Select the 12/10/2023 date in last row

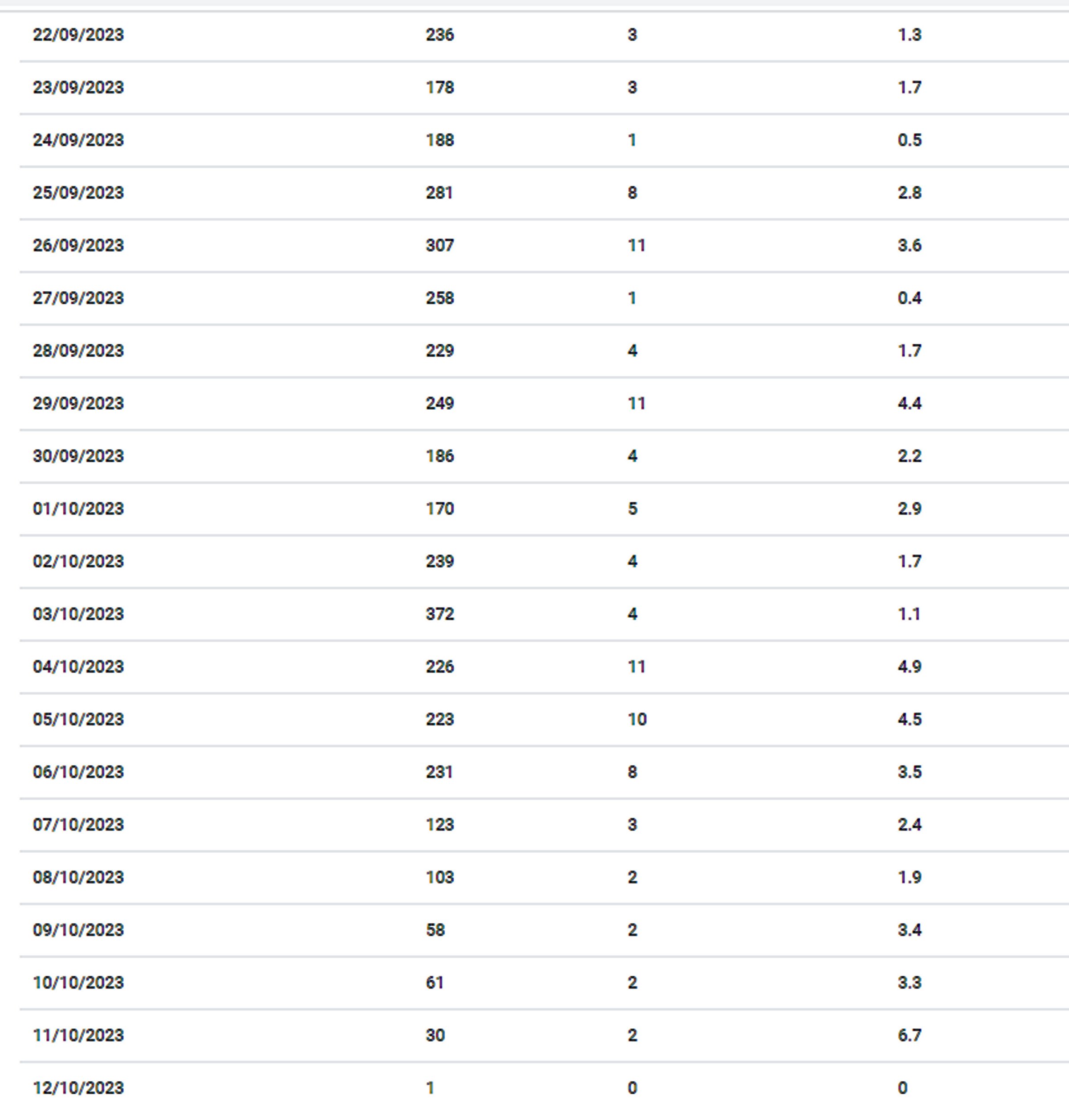click(x=78, y=1088)
